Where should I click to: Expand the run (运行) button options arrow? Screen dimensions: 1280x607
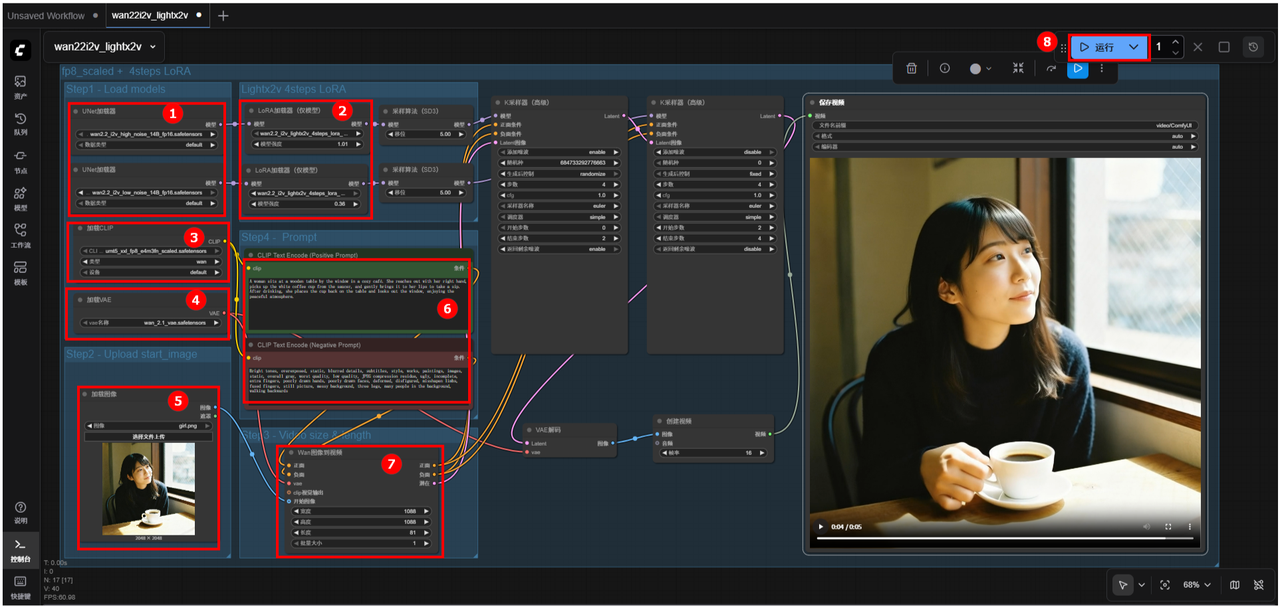click(x=1133, y=47)
